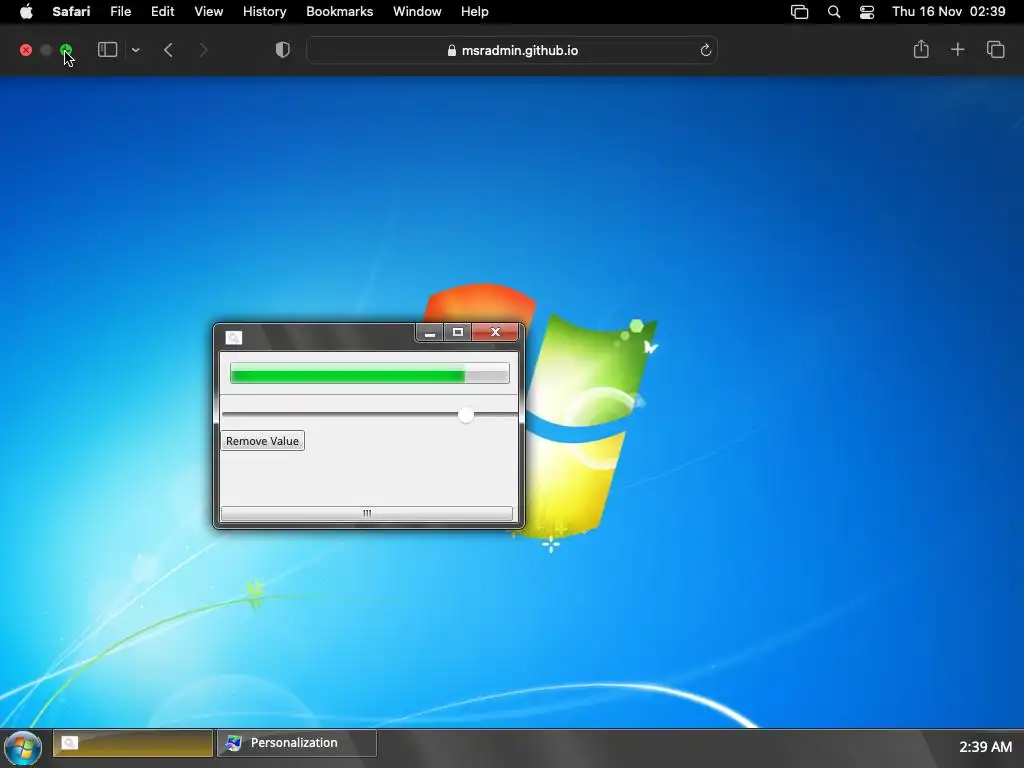Click the green progress bar

[370, 374]
